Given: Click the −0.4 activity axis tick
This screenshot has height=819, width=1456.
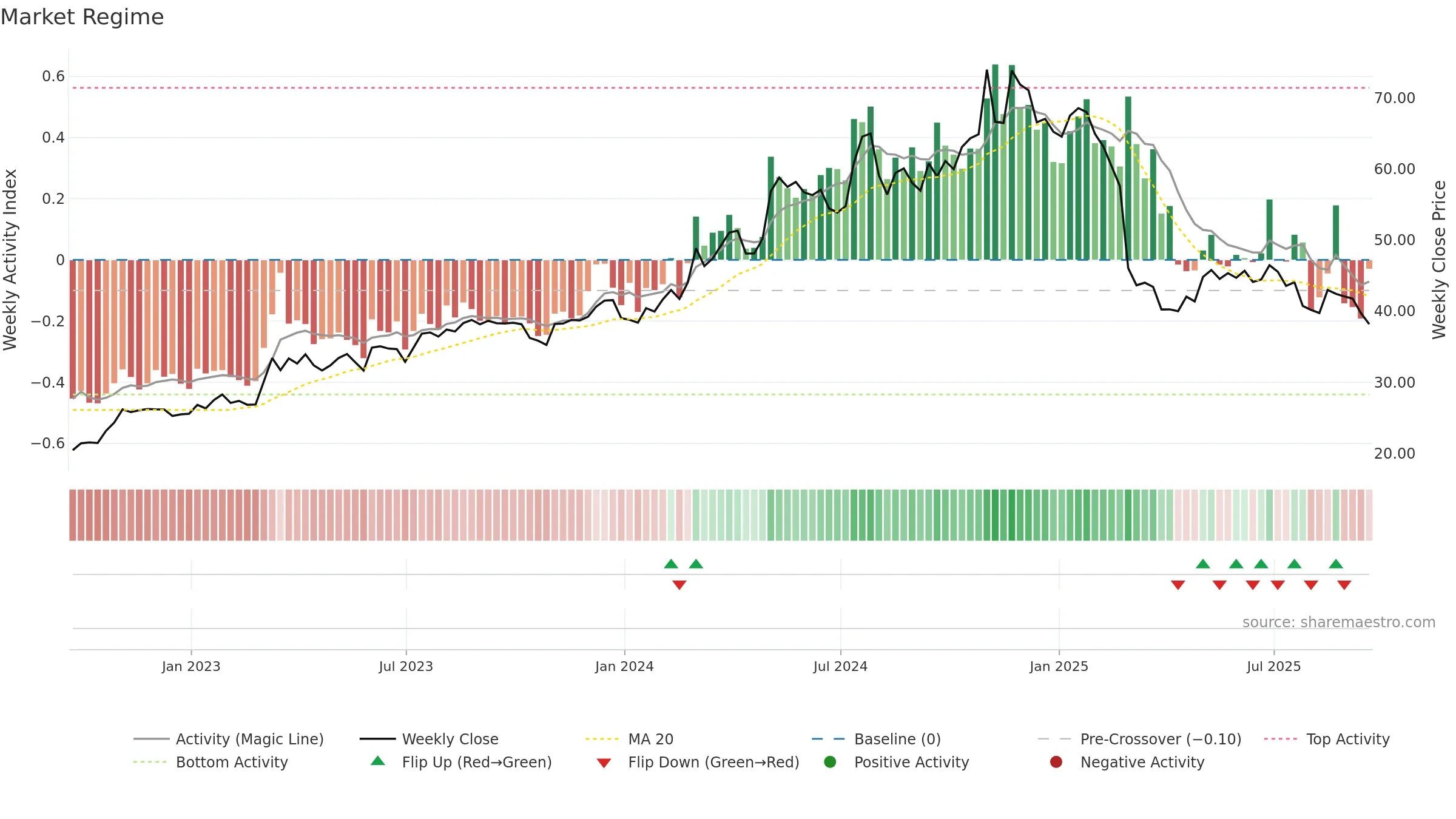Looking at the screenshot, I should (x=48, y=382).
